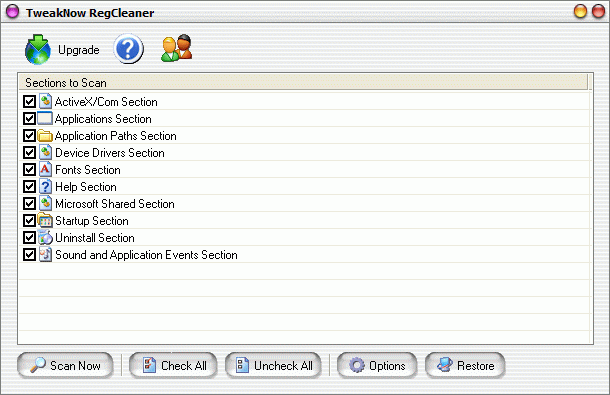Toggle the Application Paths Section checkbox

pyautogui.click(x=29, y=135)
